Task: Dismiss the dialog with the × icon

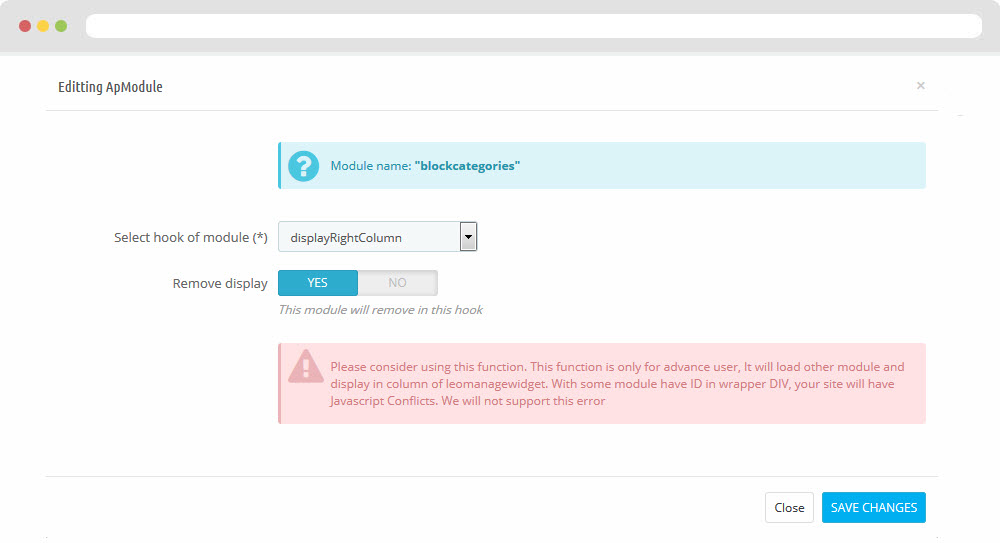Action: [920, 86]
